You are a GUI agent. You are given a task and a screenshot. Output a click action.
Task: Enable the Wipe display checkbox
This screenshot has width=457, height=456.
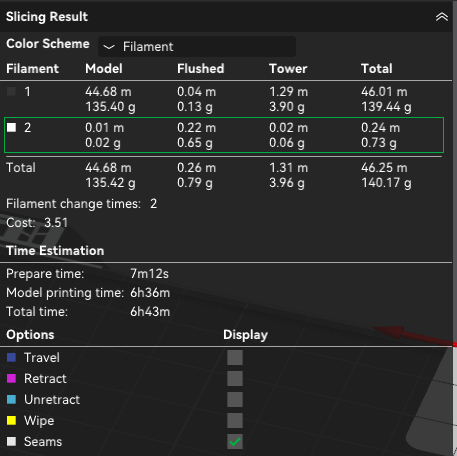(235, 421)
